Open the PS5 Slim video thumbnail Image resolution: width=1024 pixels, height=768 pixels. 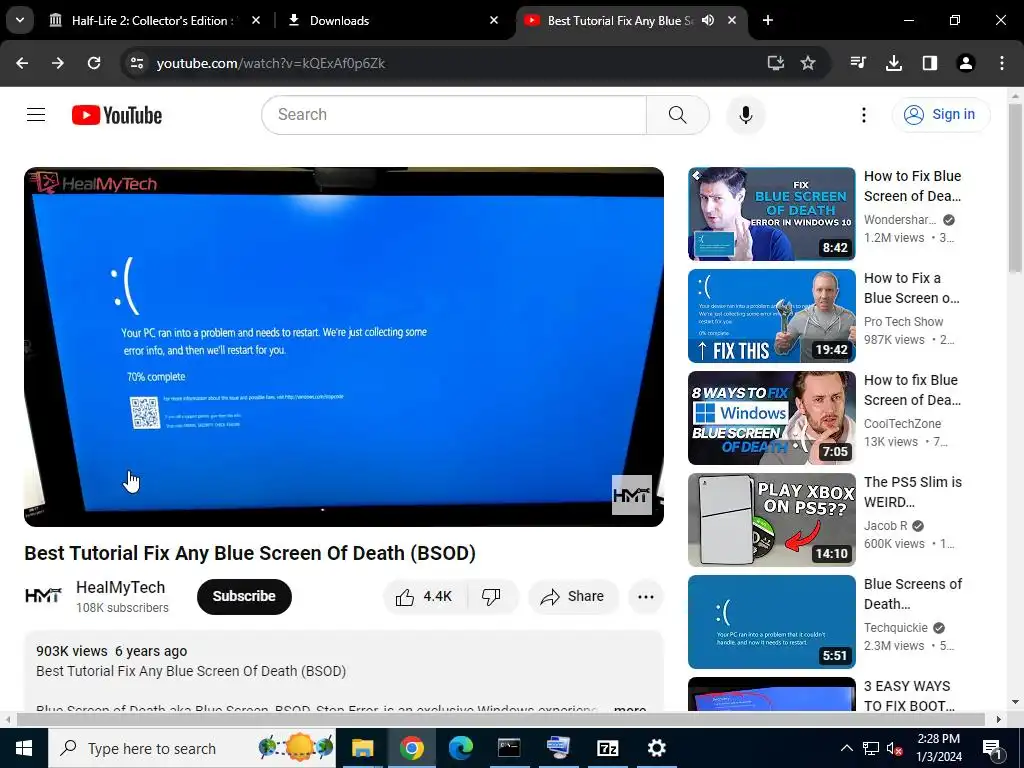tap(771, 519)
